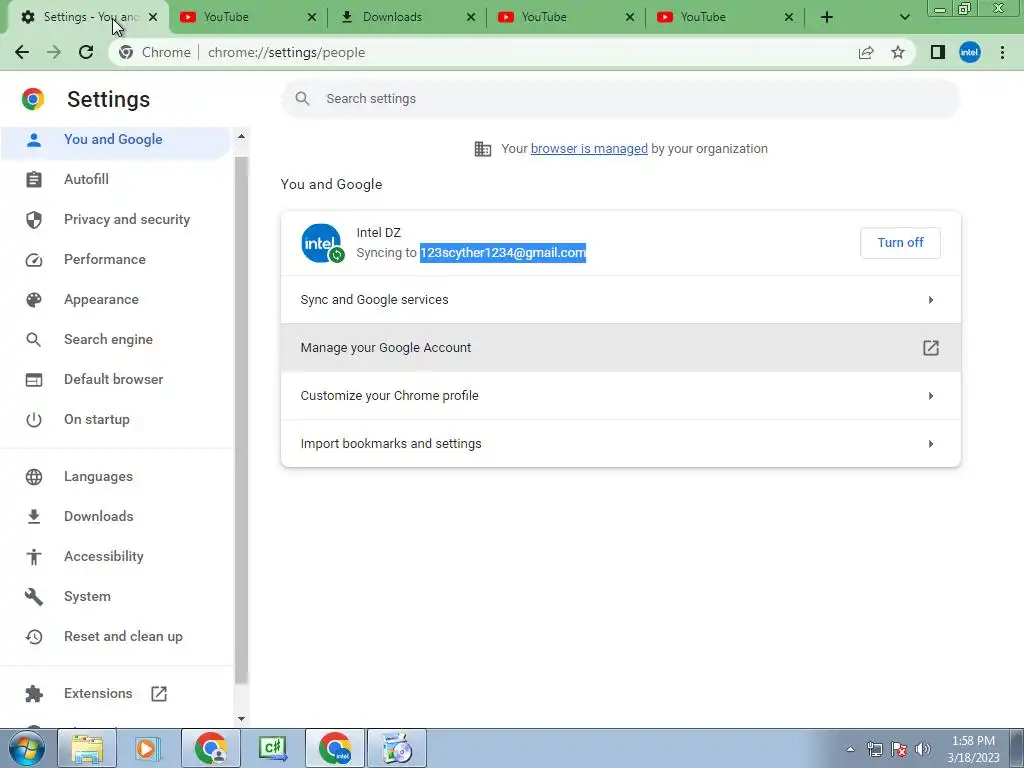Open the tab search dropdown arrow
The height and width of the screenshot is (768, 1024).
pos(904,17)
